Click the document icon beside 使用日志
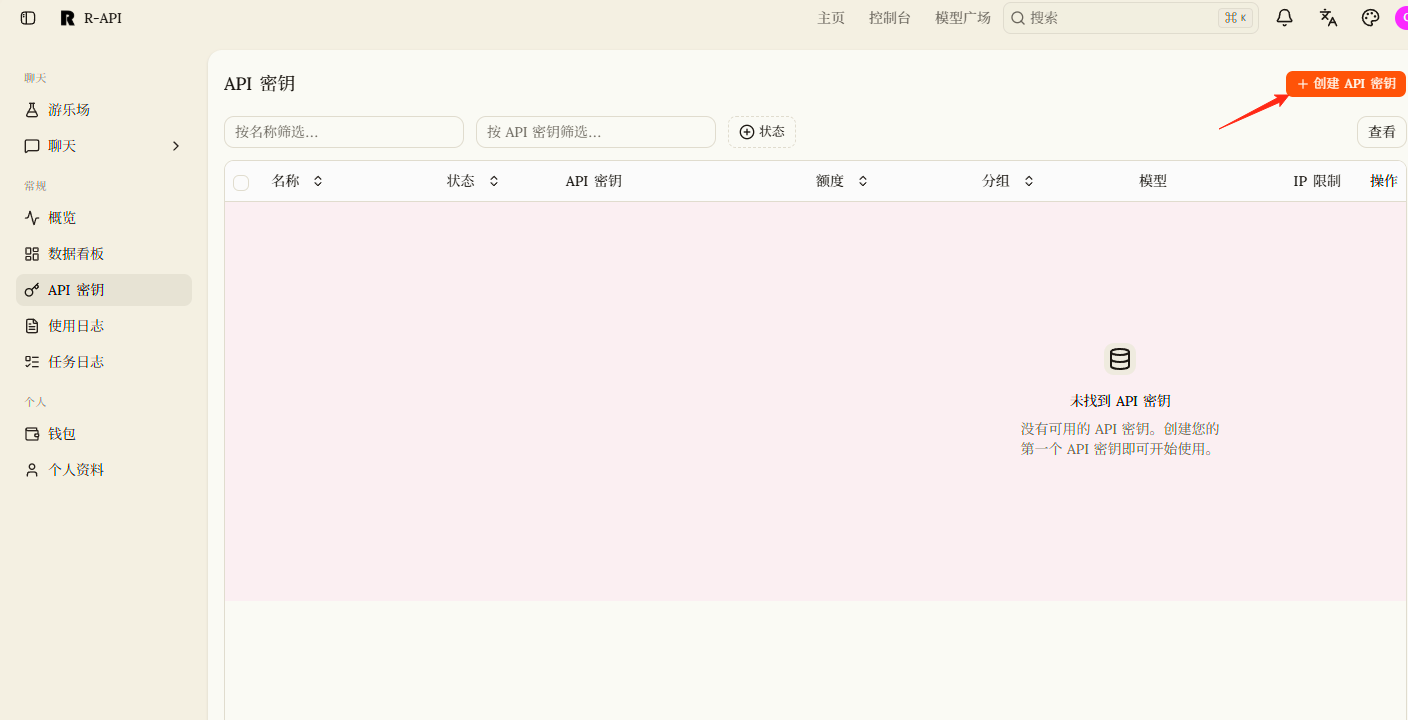Viewport: 1408px width, 720px height. pos(32,326)
